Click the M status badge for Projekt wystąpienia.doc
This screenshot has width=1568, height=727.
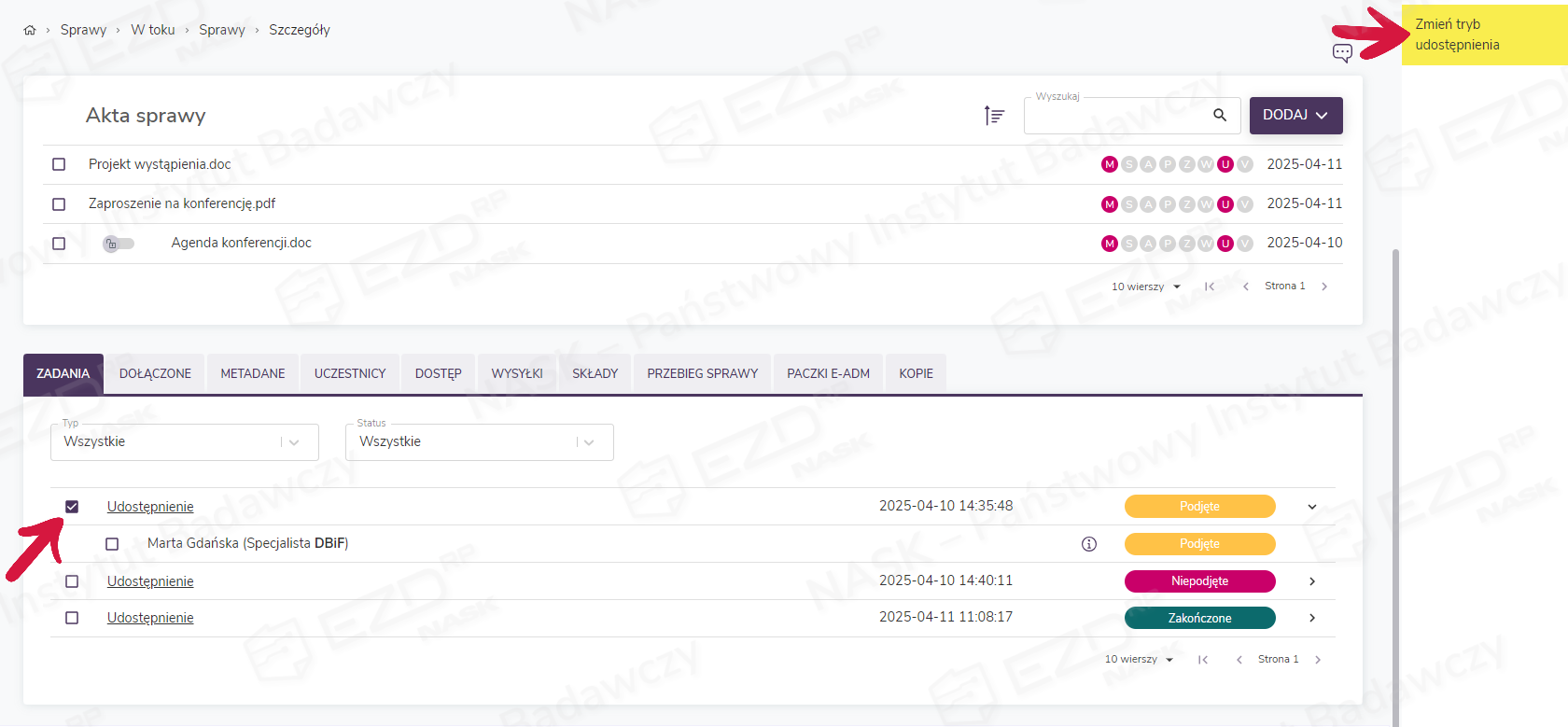click(x=1110, y=164)
